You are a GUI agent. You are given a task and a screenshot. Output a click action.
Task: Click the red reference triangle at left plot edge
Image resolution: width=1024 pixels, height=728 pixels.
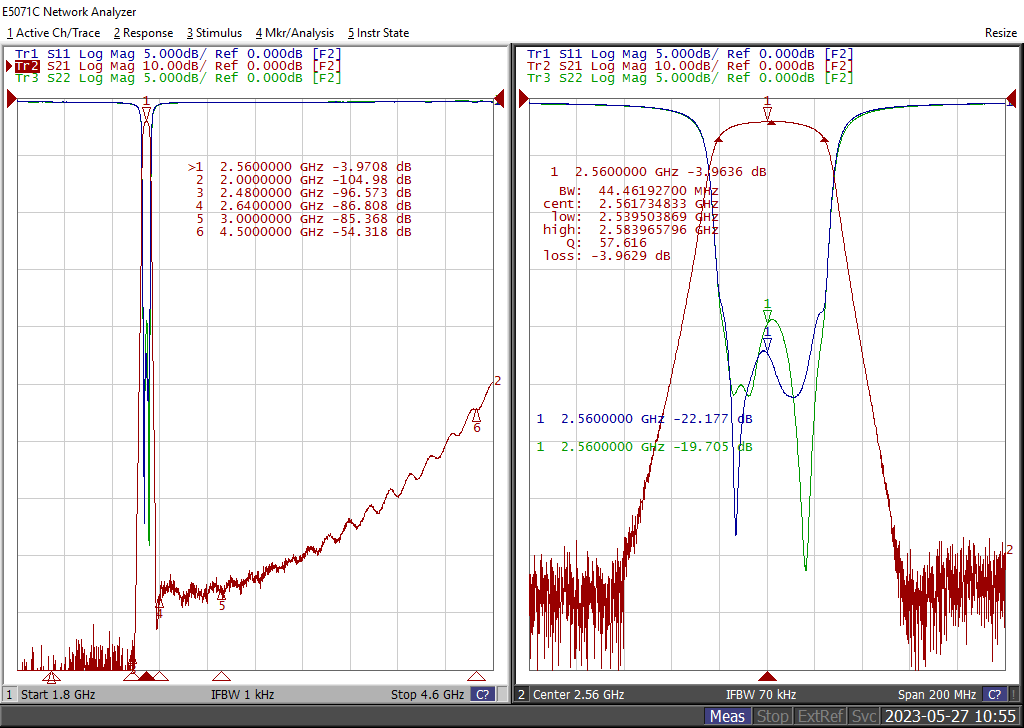12,98
